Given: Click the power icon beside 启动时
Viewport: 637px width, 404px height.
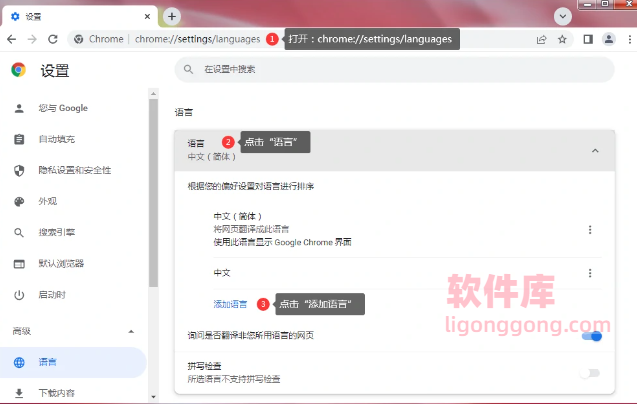Looking at the screenshot, I should (19, 295).
